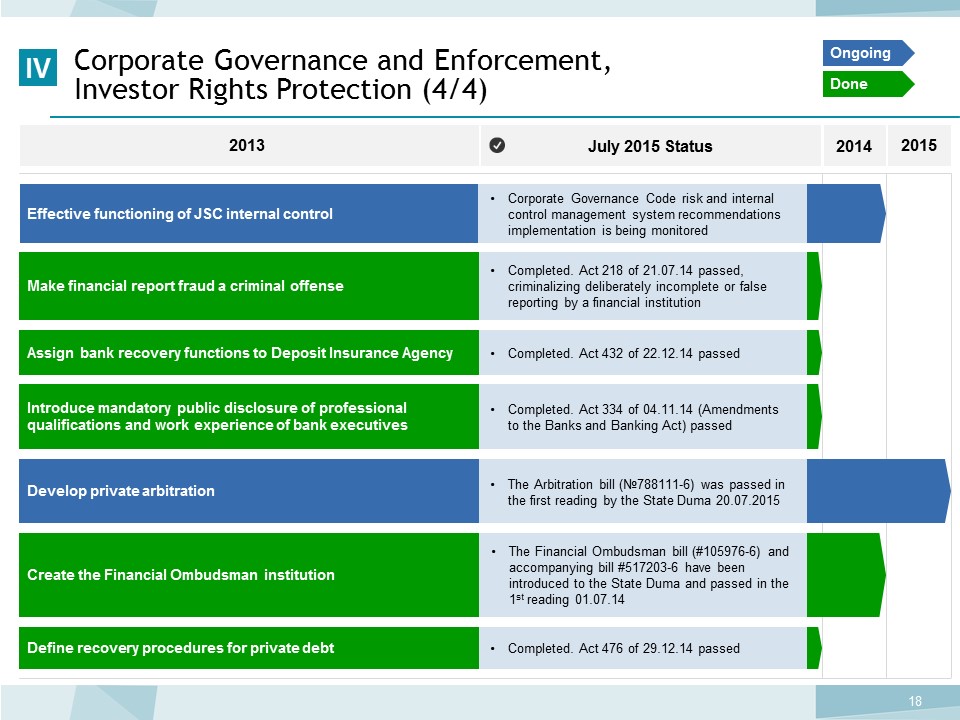Click the blue timeline arrow for private arbitration
Viewport: 960px width, 720px height.
879,491
